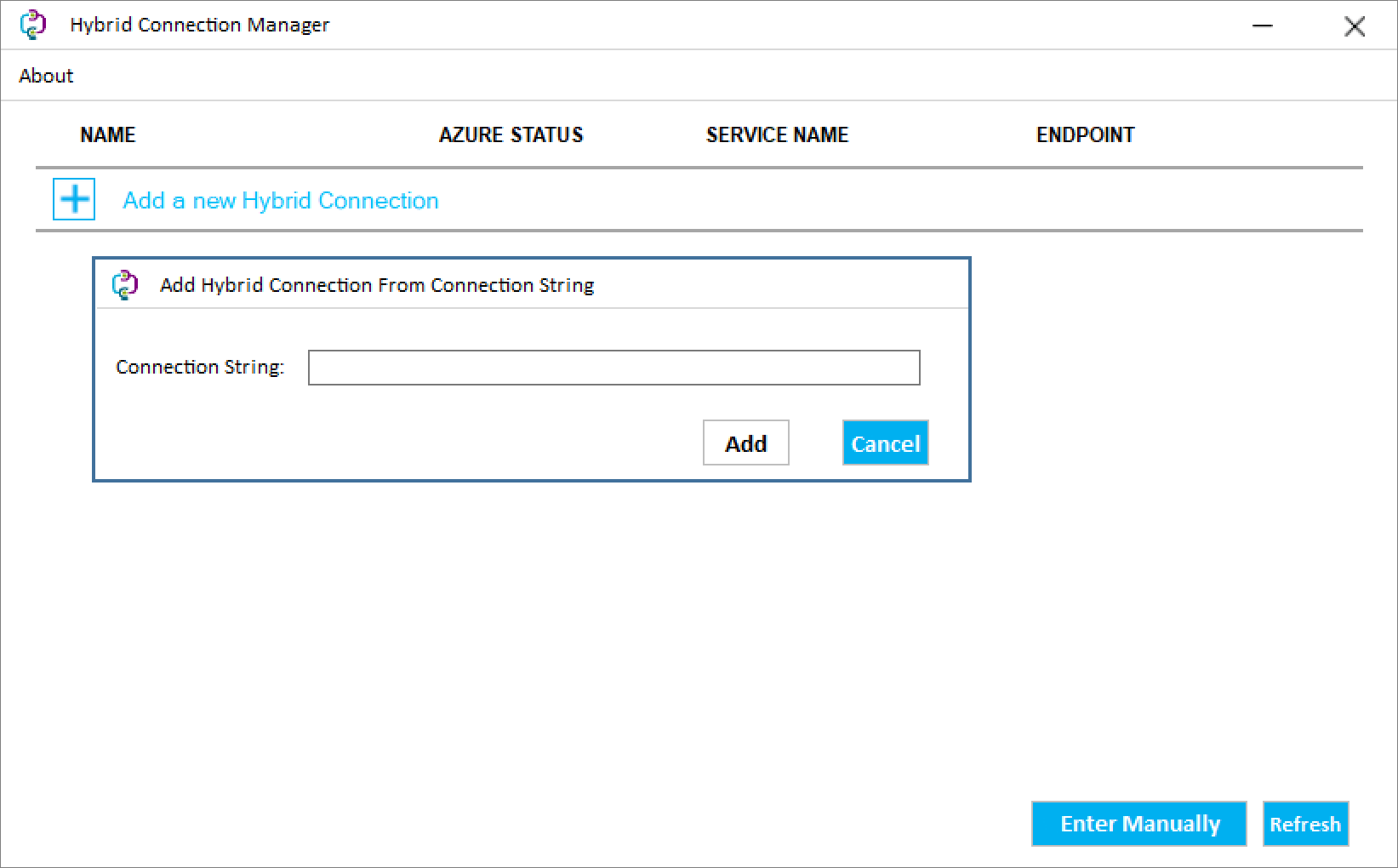Click the NAME column header
Image resolution: width=1398 pixels, height=868 pixels.
108,135
